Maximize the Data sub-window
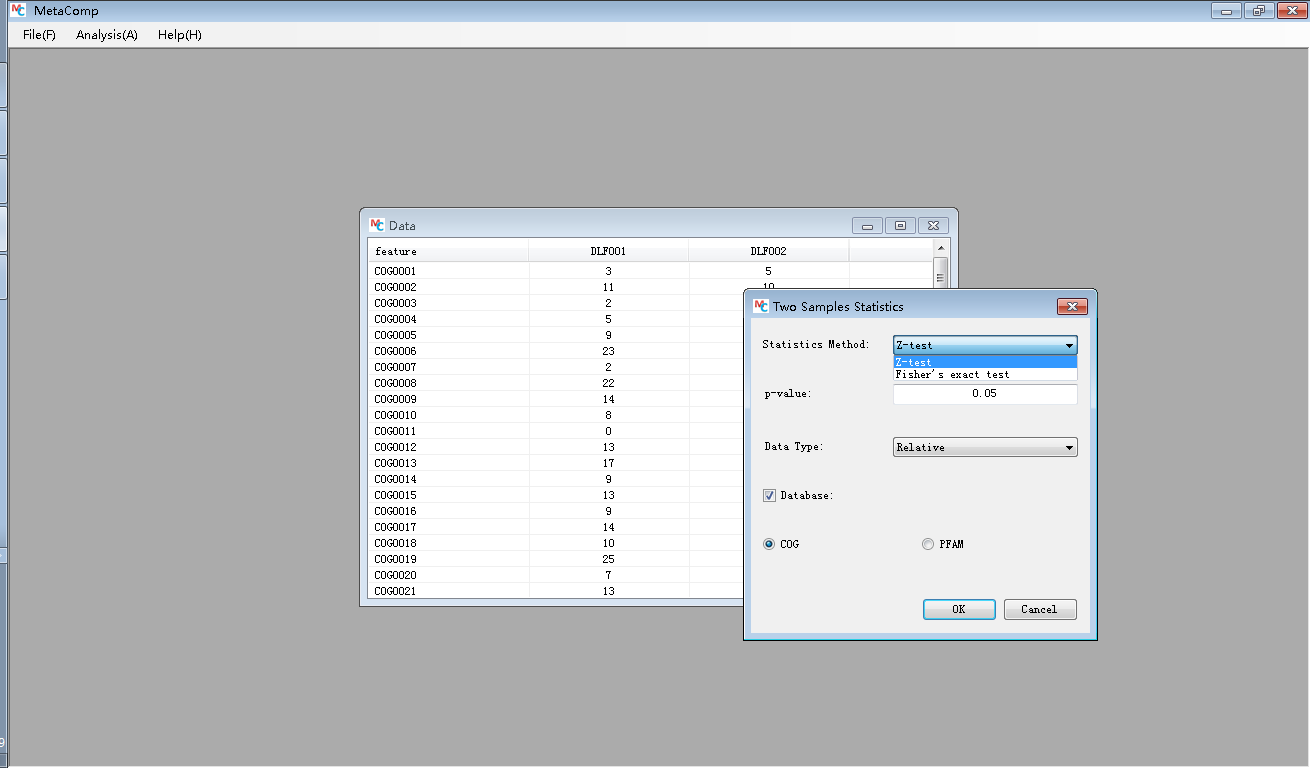The width and height of the screenshot is (1310, 768). (900, 226)
